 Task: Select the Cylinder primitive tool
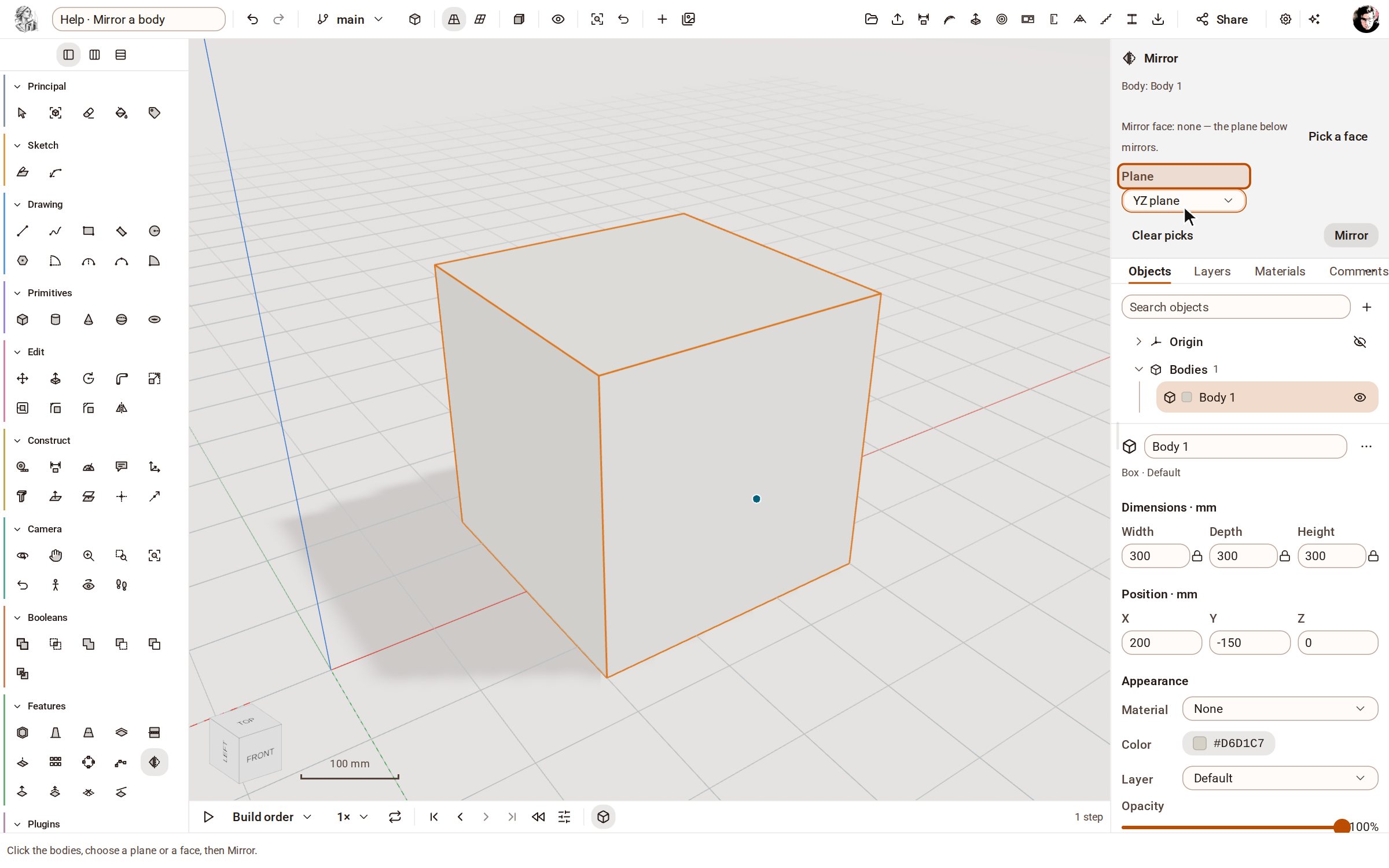click(56, 319)
